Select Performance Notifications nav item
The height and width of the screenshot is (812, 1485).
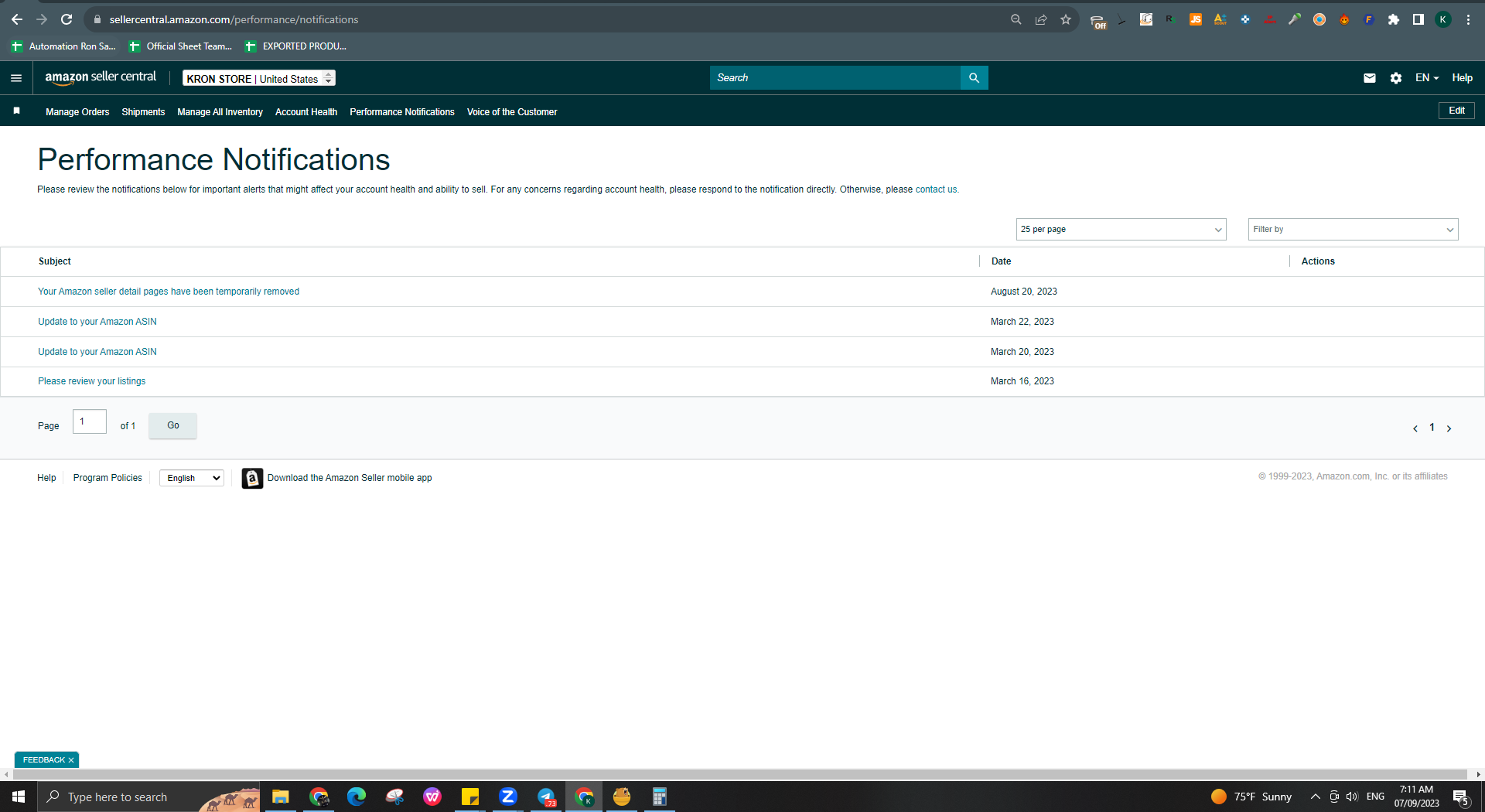402,112
